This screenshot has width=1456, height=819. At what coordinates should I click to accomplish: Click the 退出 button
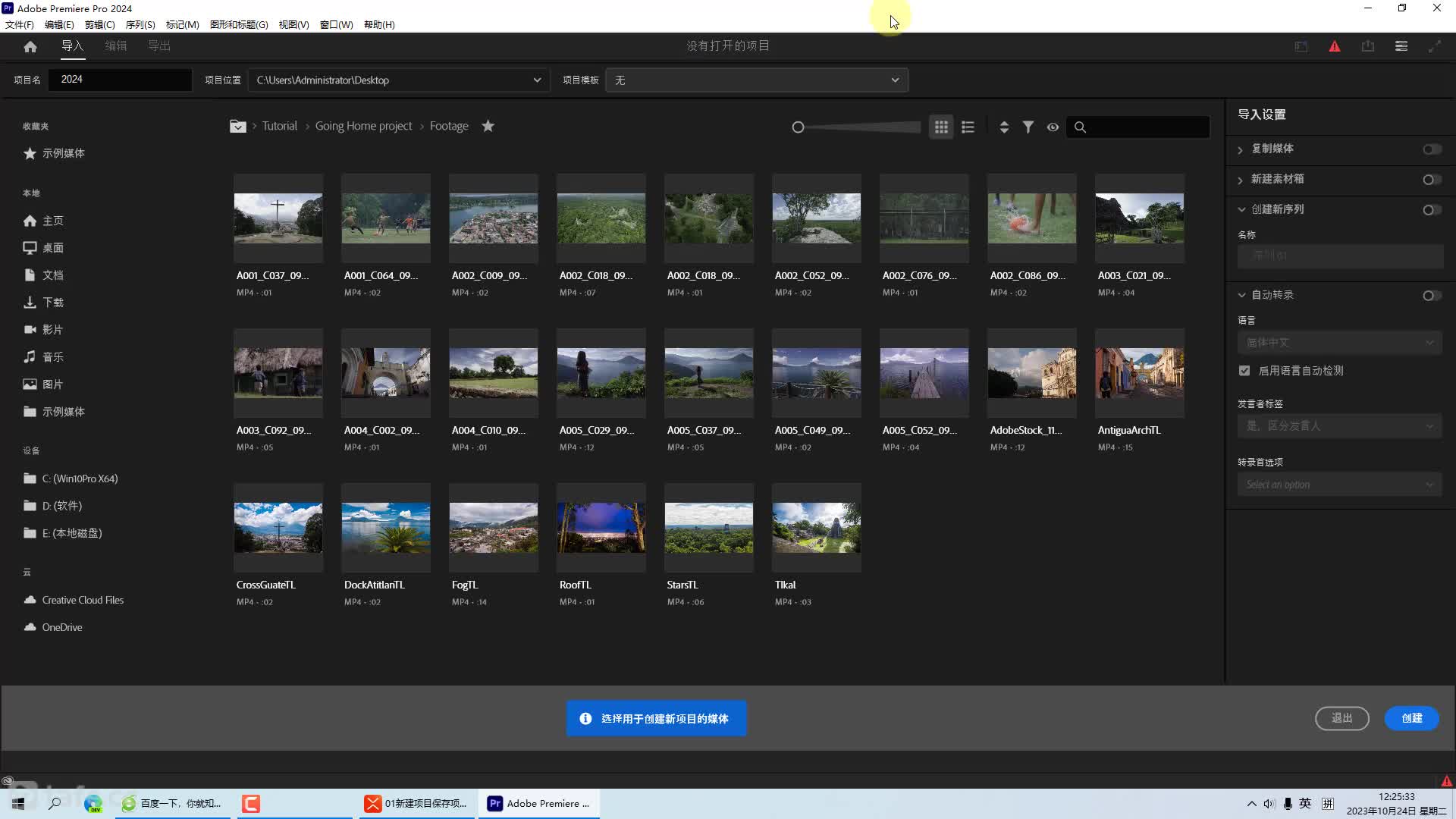1342,718
